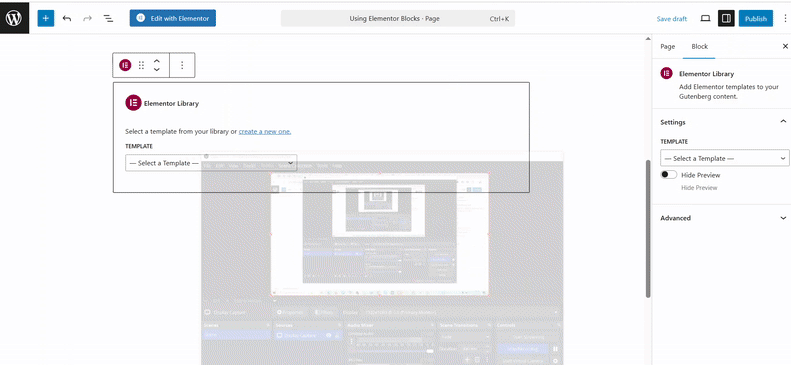
Task: Open the laptop preview icon
Action: click(705, 19)
